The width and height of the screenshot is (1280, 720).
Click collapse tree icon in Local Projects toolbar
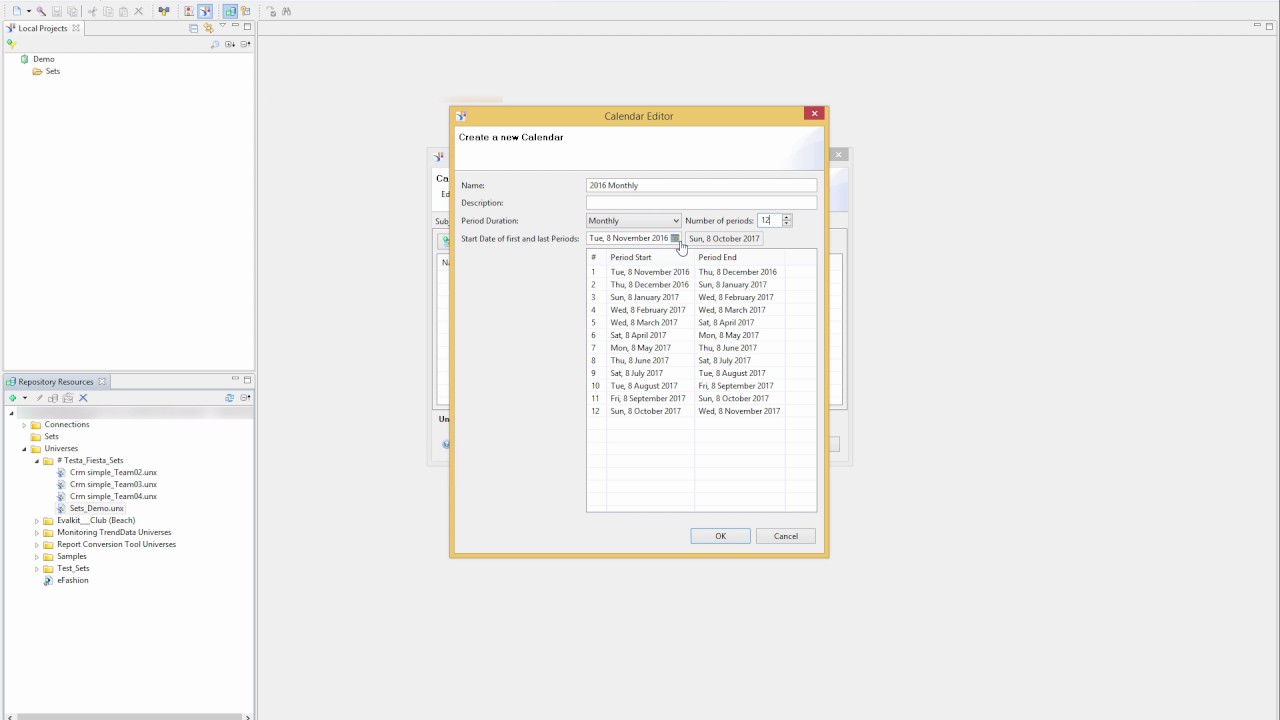246,44
